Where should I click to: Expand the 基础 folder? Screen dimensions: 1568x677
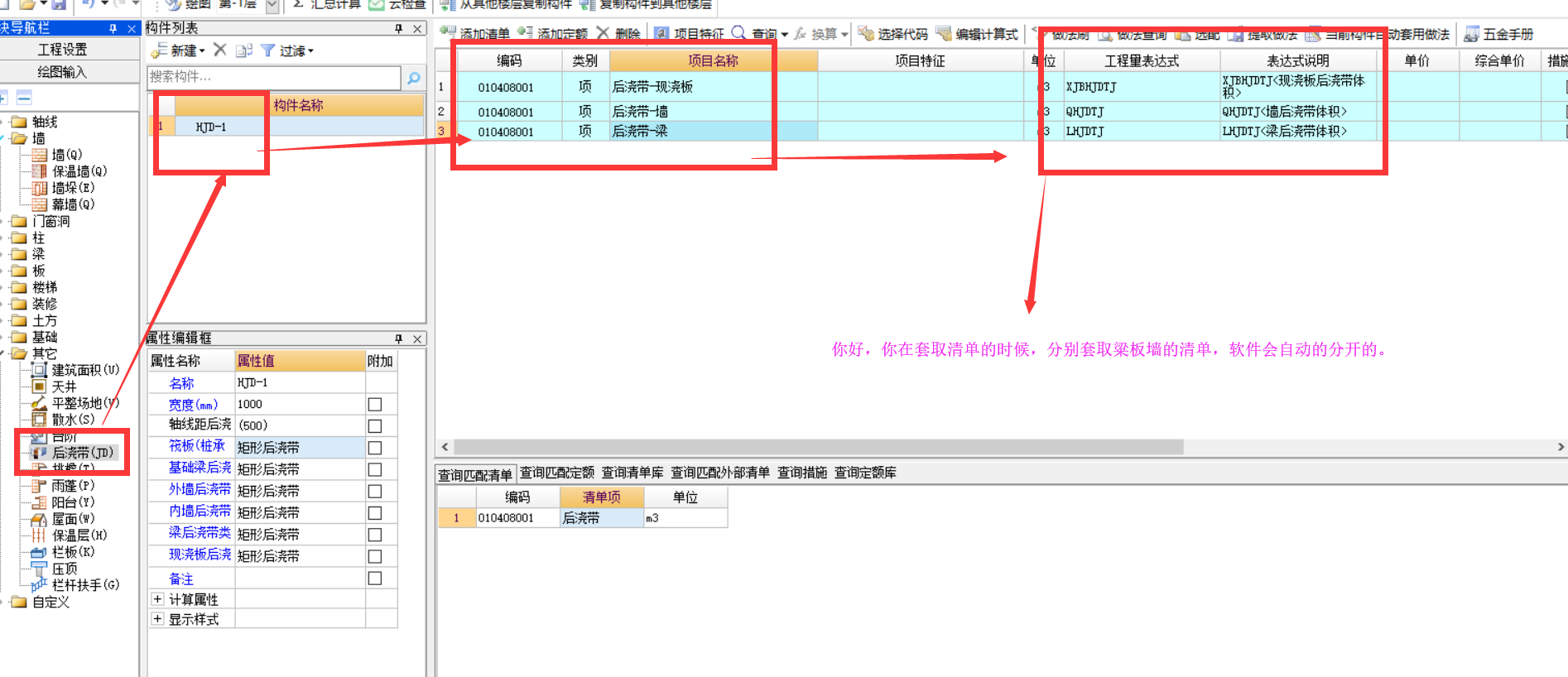click(3, 337)
